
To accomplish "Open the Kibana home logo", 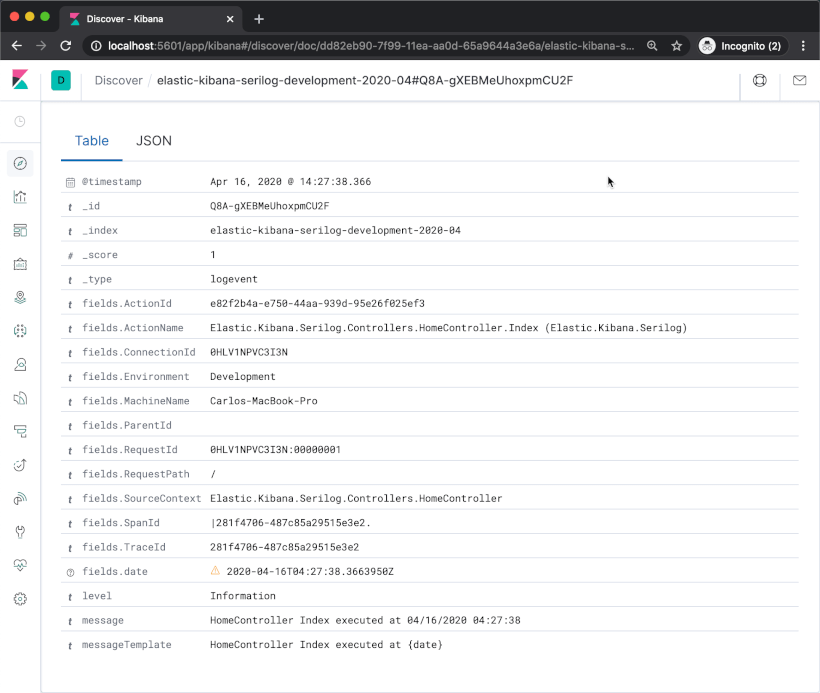I will point(20,80).
